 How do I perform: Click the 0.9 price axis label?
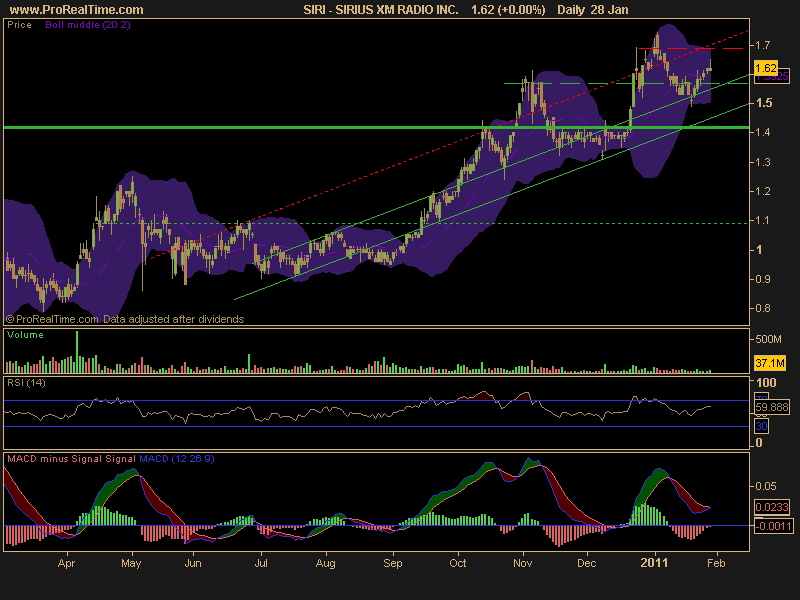763,279
